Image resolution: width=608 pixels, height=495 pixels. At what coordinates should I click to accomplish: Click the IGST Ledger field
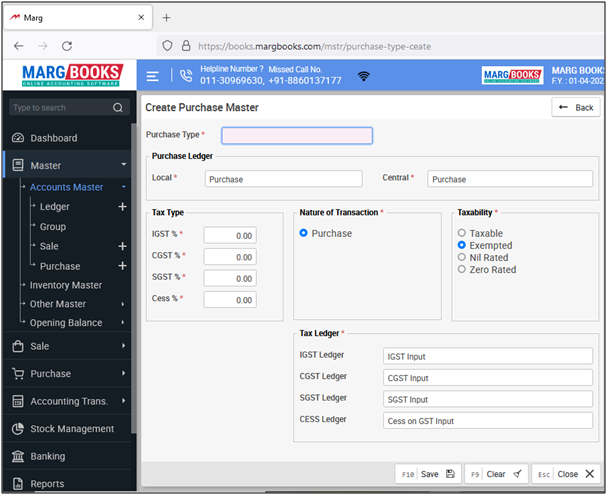pos(488,356)
